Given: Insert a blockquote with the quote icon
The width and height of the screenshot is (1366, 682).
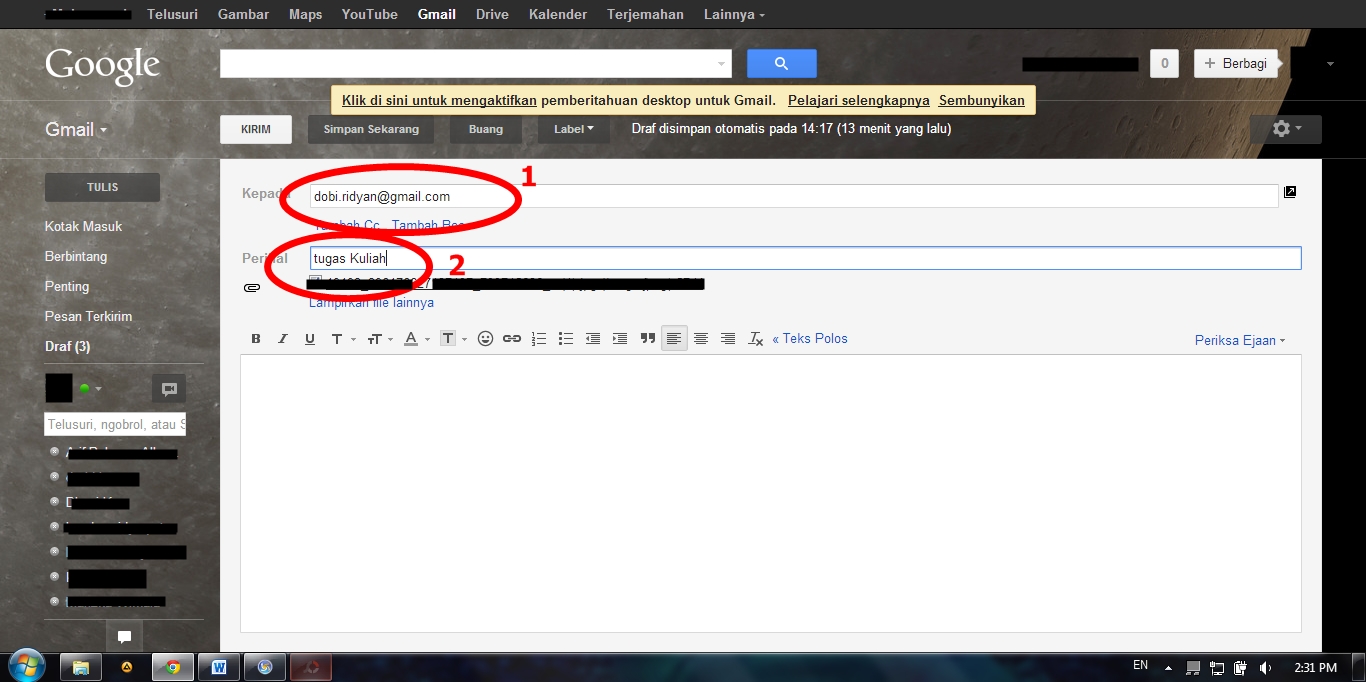Looking at the screenshot, I should 647,338.
